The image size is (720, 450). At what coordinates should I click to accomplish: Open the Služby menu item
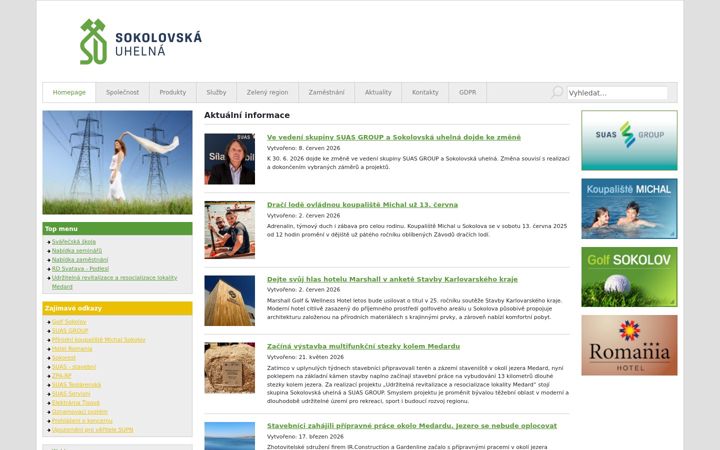click(x=216, y=92)
